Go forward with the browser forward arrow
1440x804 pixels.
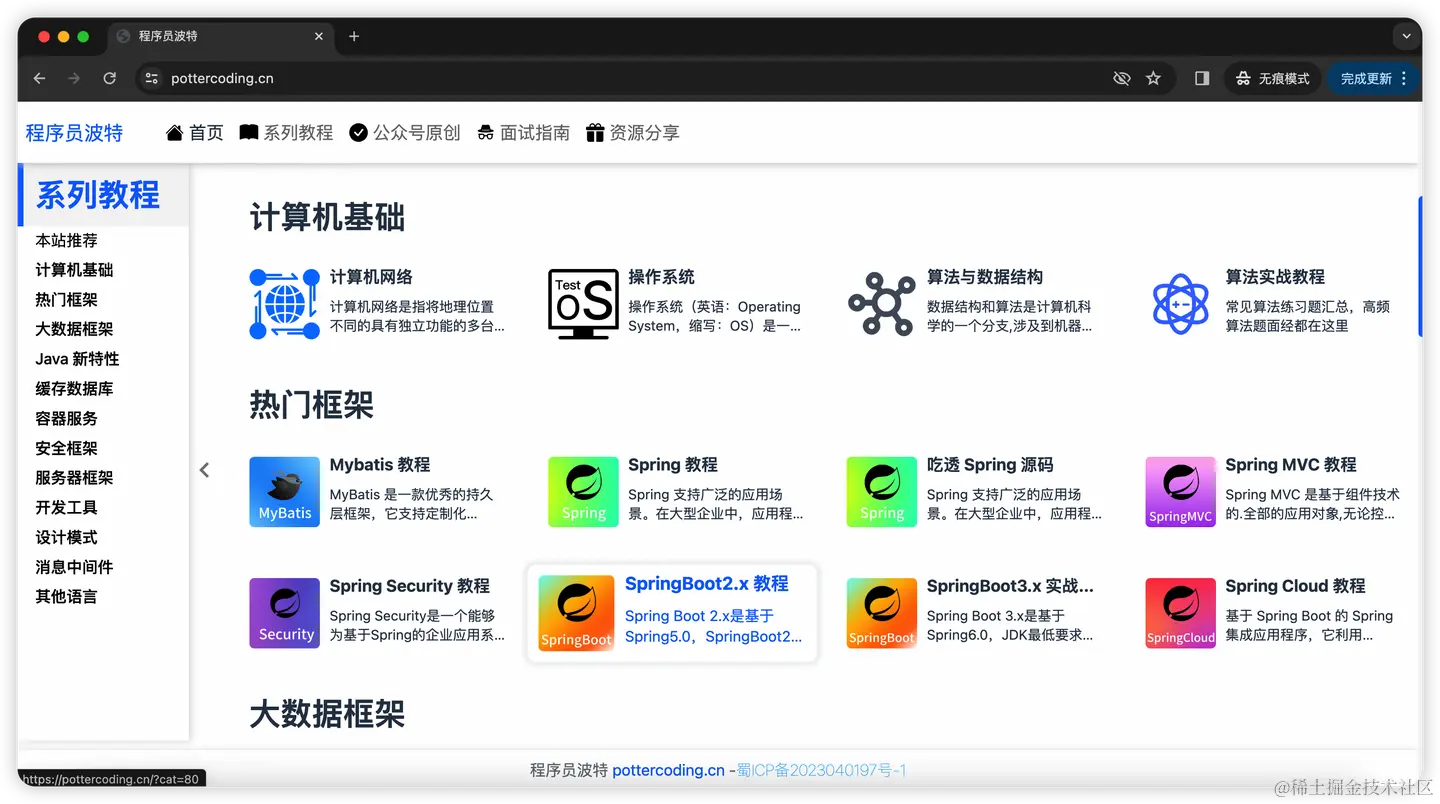(x=74, y=78)
